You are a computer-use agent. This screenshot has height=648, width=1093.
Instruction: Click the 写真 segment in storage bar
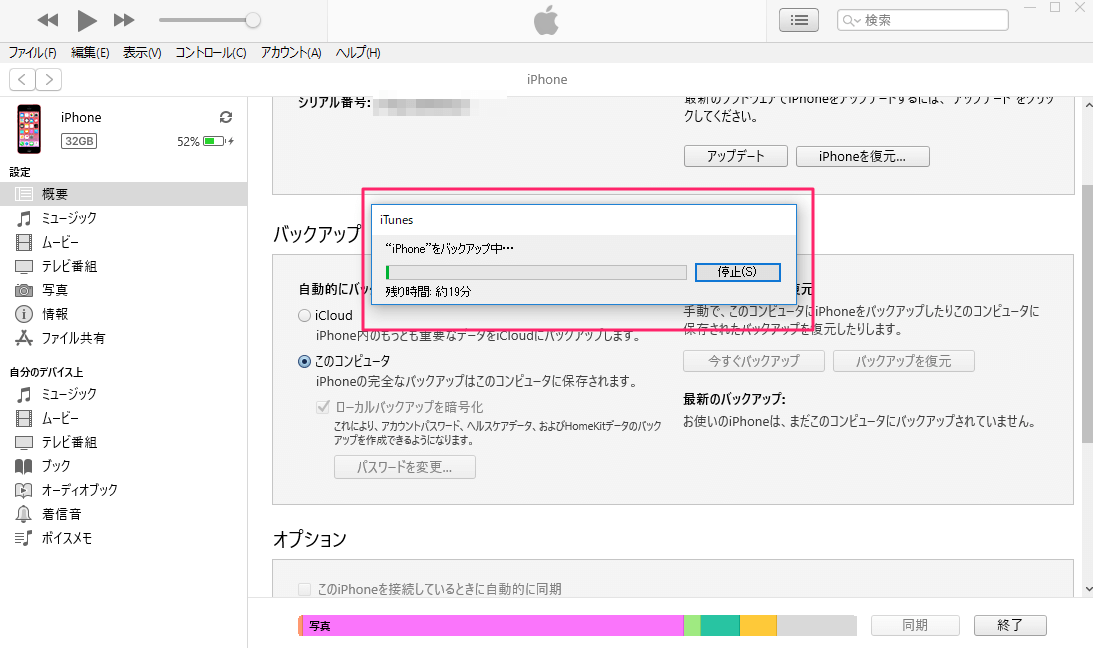(x=490, y=625)
